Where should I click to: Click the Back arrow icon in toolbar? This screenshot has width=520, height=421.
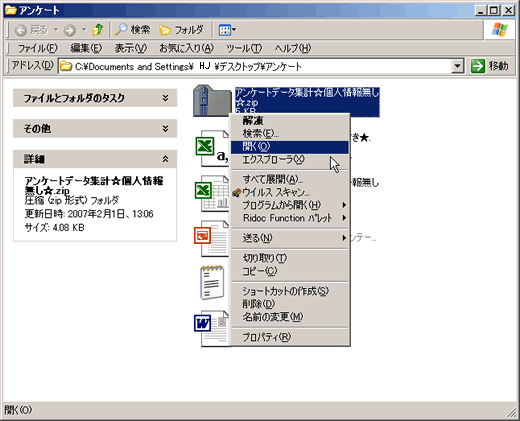click(21, 30)
